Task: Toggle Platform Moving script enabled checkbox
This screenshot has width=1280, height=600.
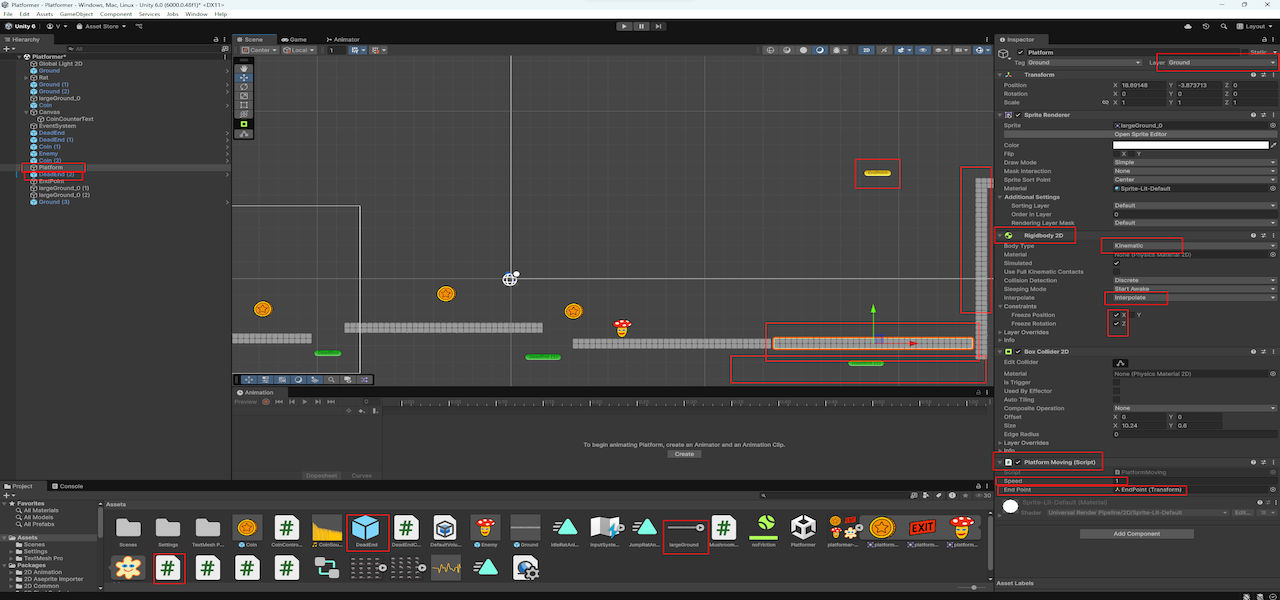Action: coord(1018,462)
